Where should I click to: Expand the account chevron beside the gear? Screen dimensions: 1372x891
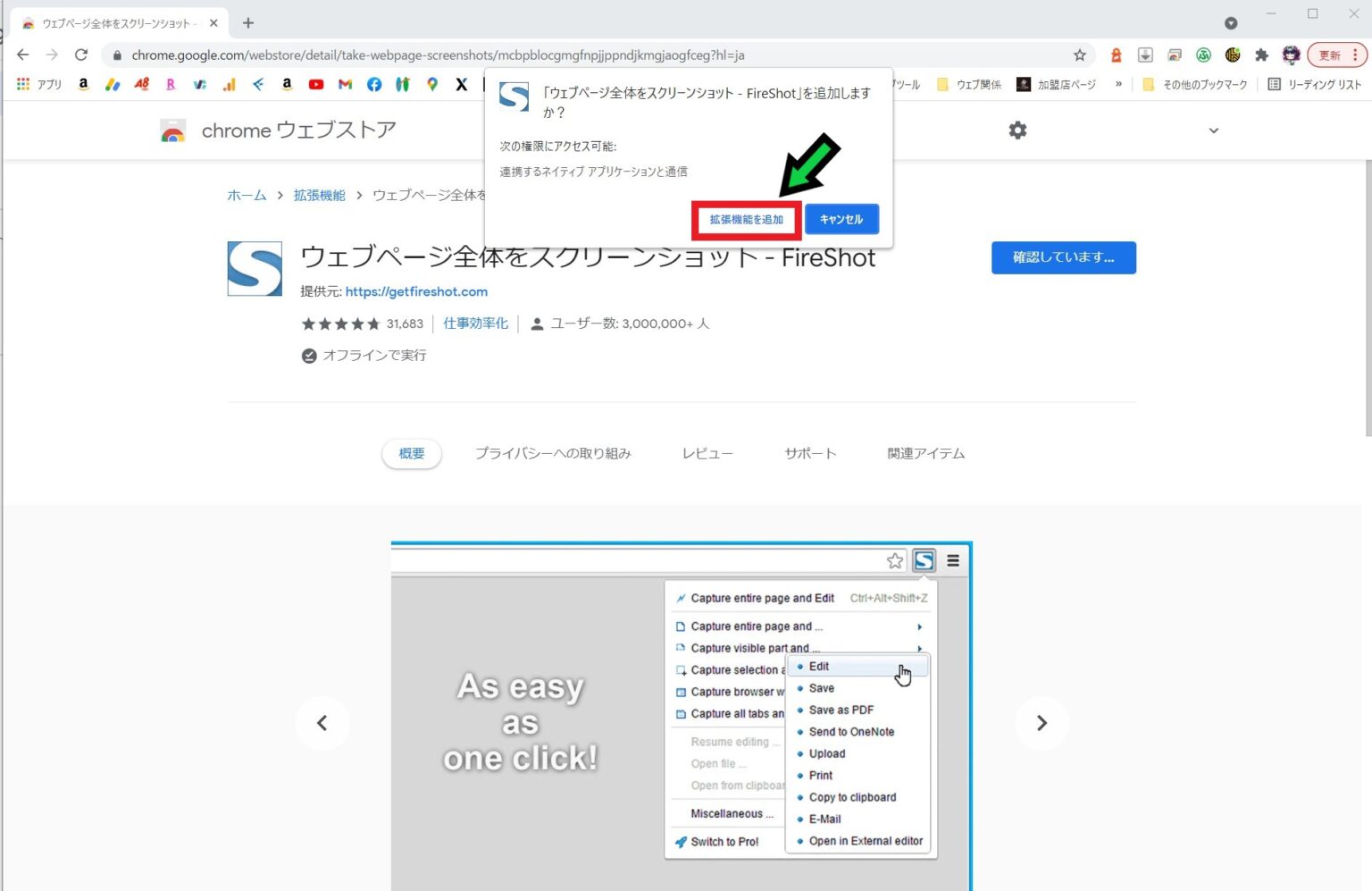(1213, 130)
